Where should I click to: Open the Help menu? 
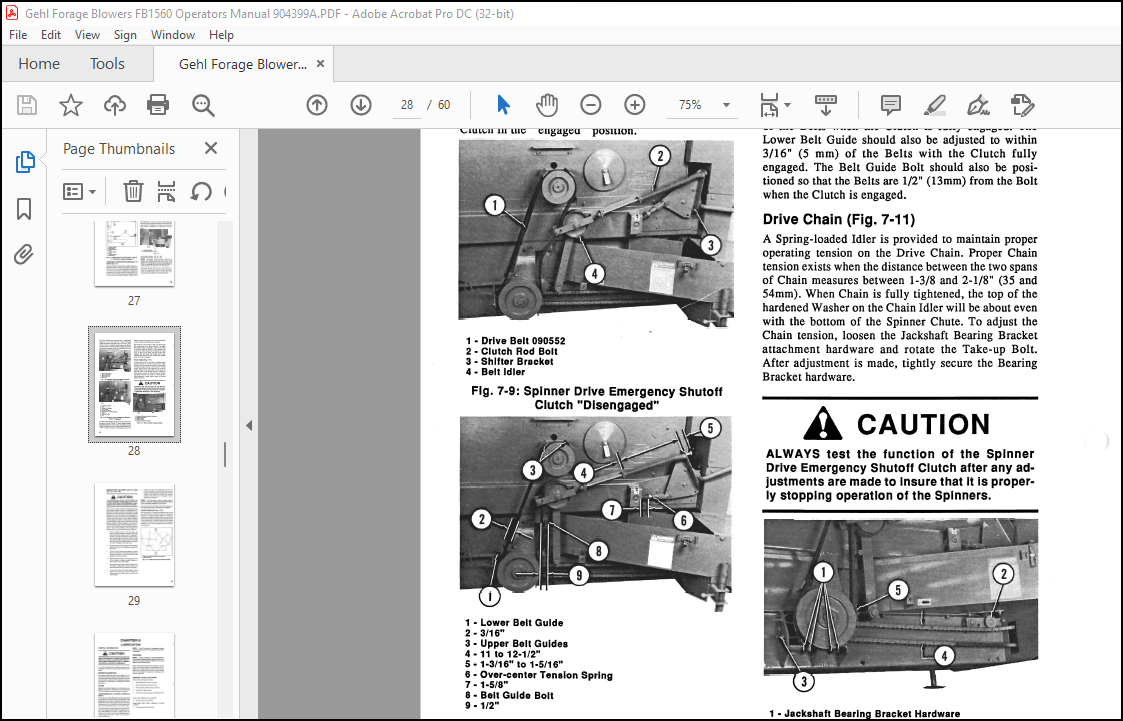point(221,34)
